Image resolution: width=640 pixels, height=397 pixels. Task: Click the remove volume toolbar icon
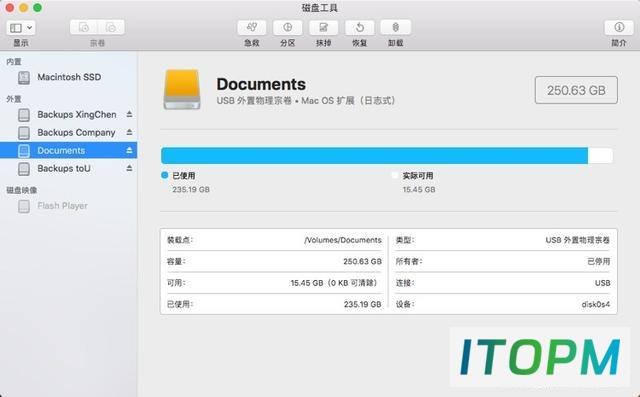point(111,27)
